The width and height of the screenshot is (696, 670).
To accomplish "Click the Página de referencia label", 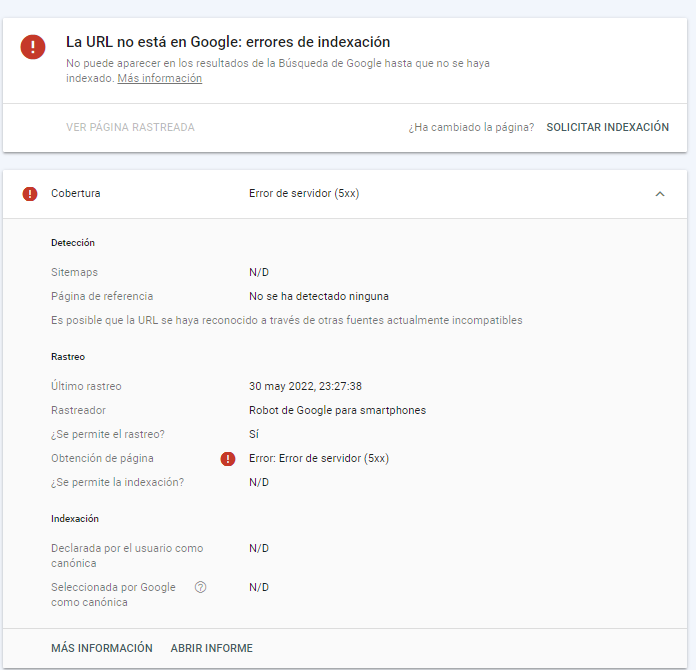I will click(102, 296).
